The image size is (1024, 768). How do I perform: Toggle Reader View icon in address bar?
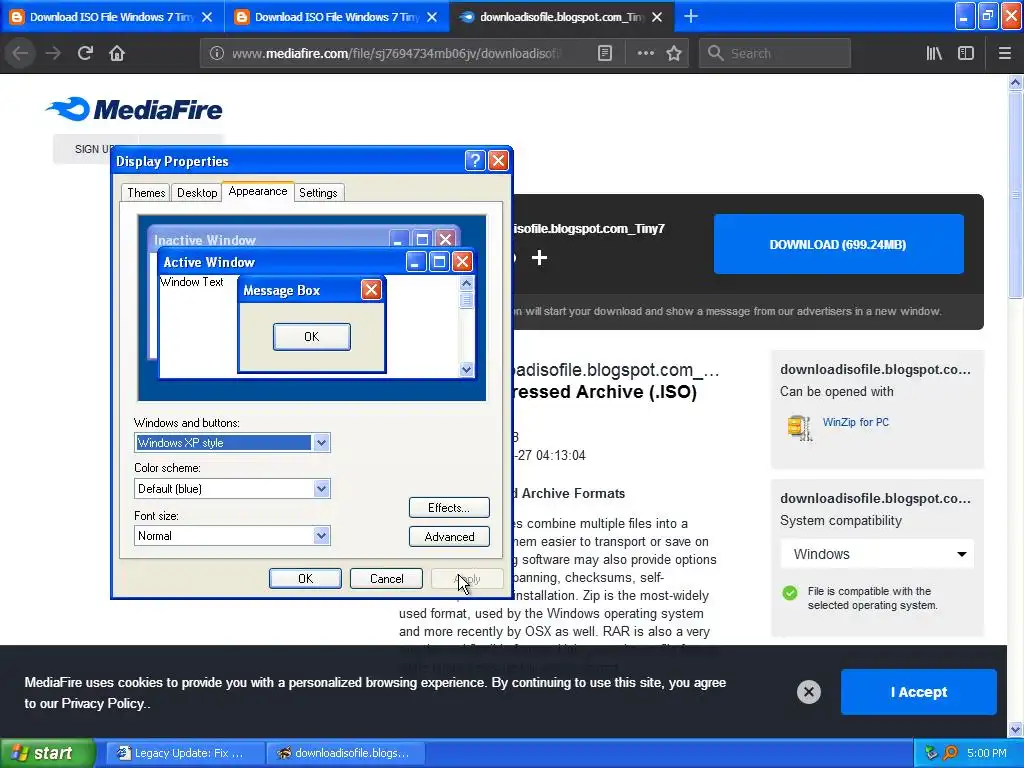point(605,53)
